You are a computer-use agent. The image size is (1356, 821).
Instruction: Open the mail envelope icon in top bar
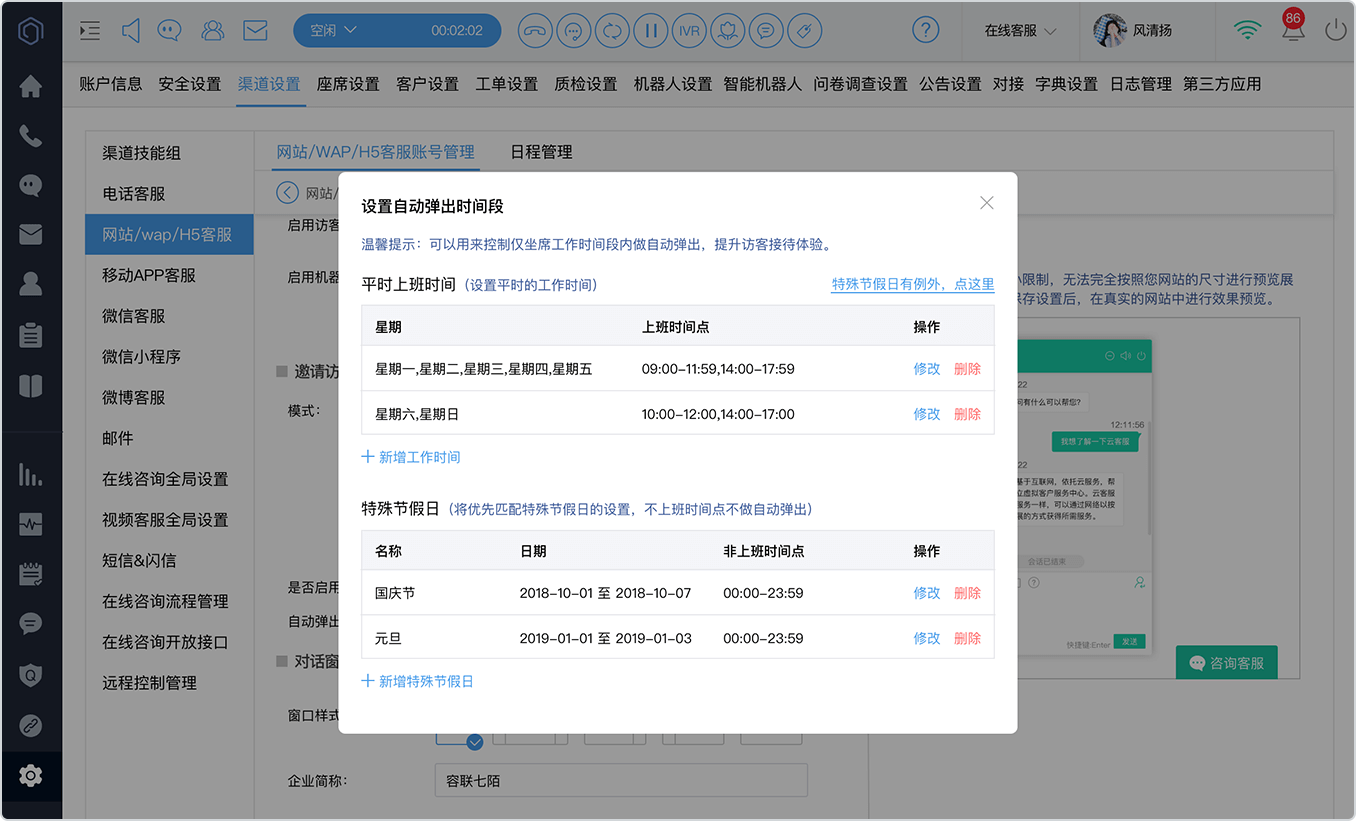point(255,31)
